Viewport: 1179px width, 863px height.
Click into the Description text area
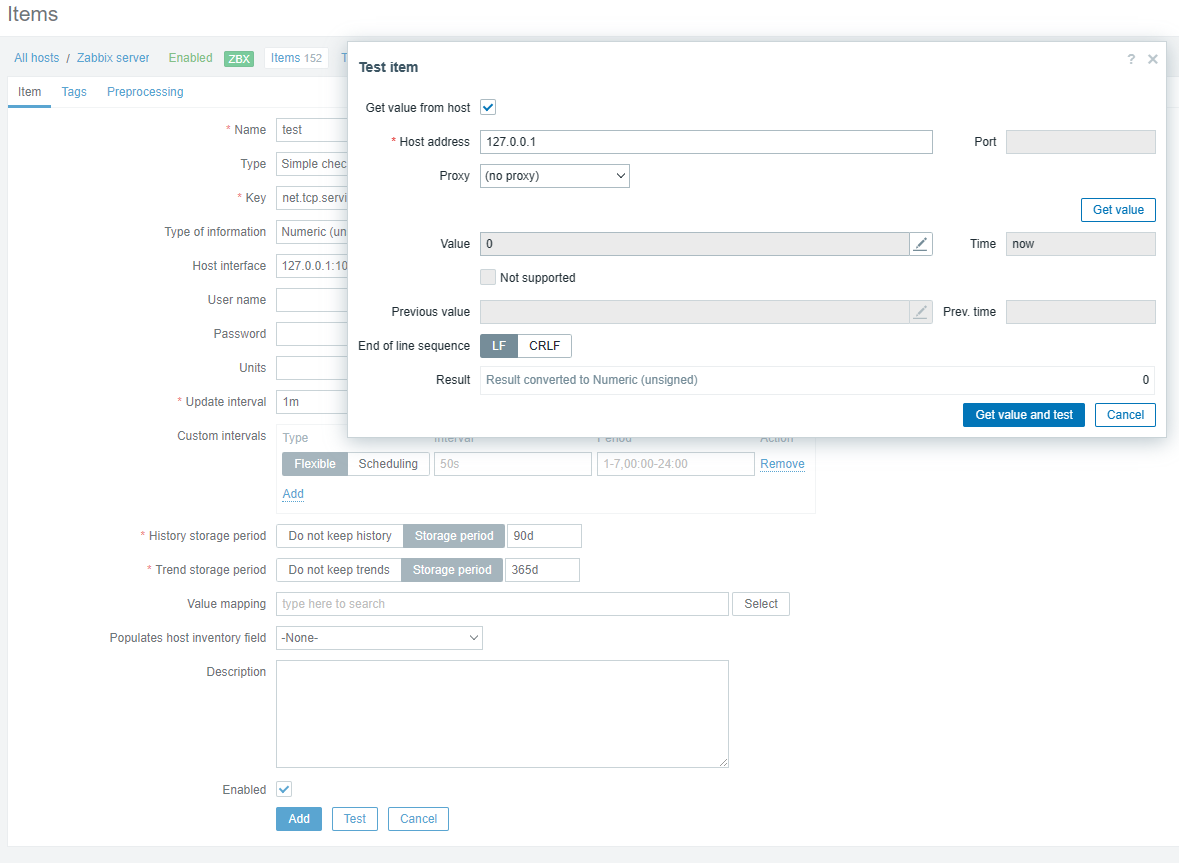click(x=502, y=714)
